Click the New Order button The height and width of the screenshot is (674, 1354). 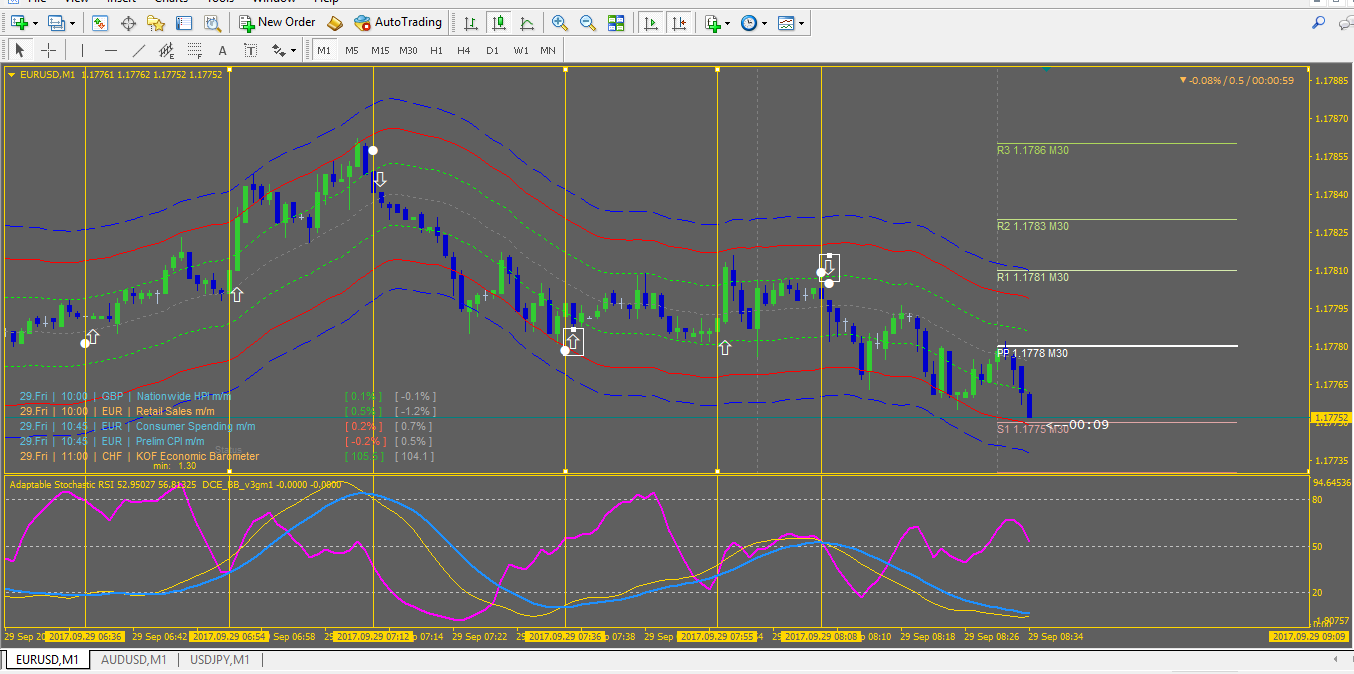277,22
